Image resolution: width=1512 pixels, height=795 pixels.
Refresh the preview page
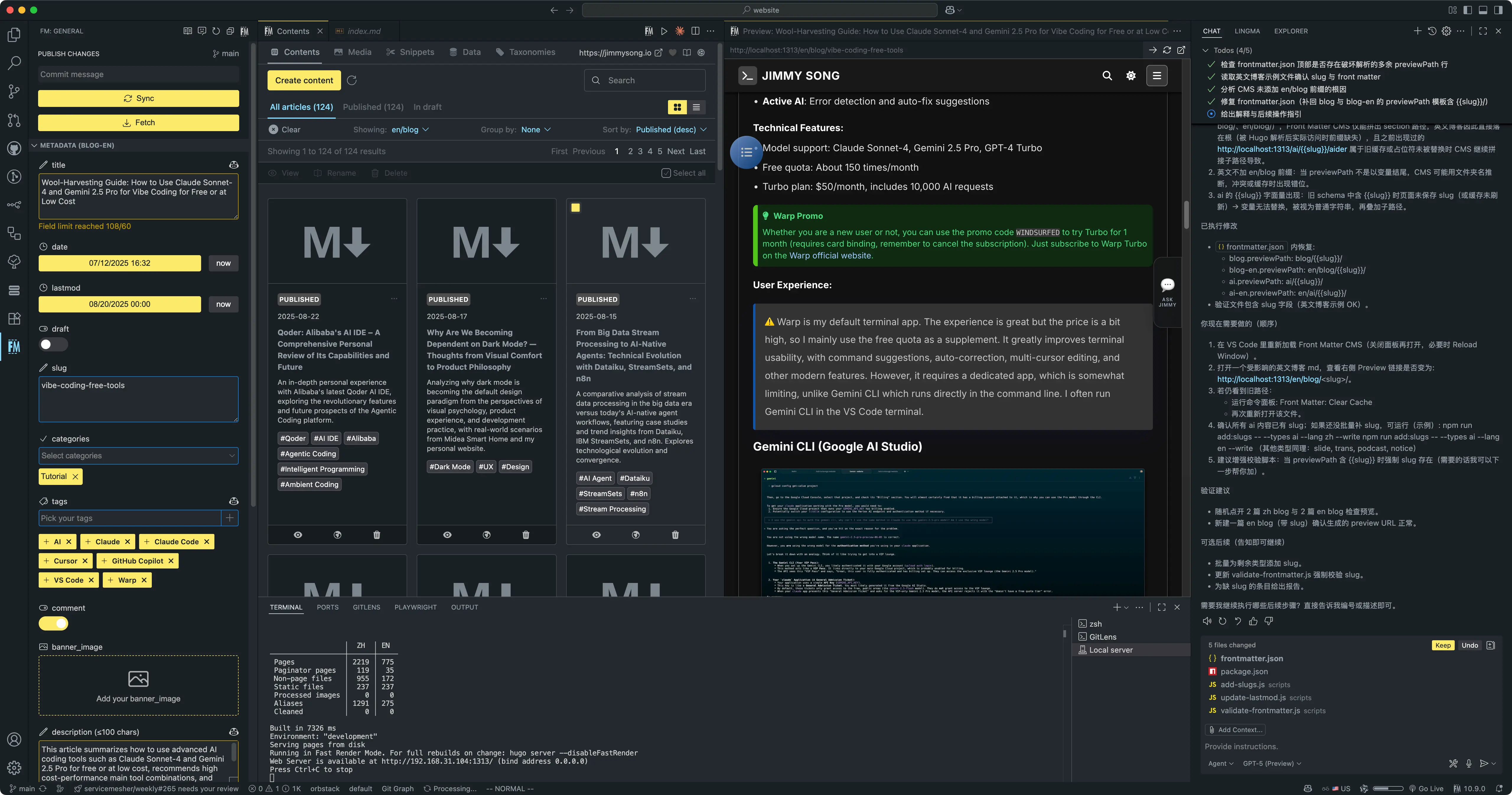(x=1167, y=50)
